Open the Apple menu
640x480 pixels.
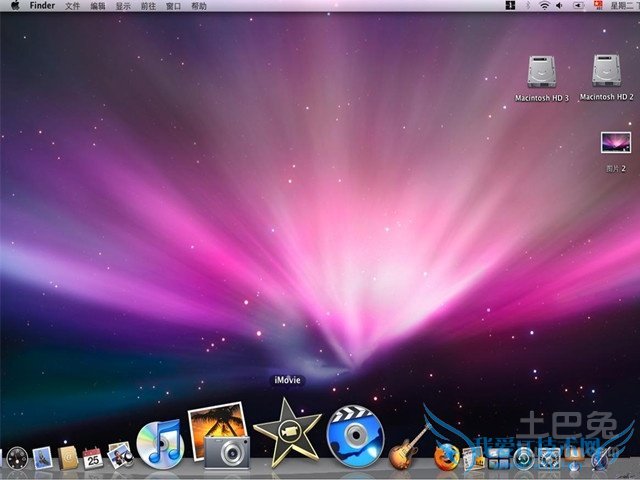tap(15, 6)
